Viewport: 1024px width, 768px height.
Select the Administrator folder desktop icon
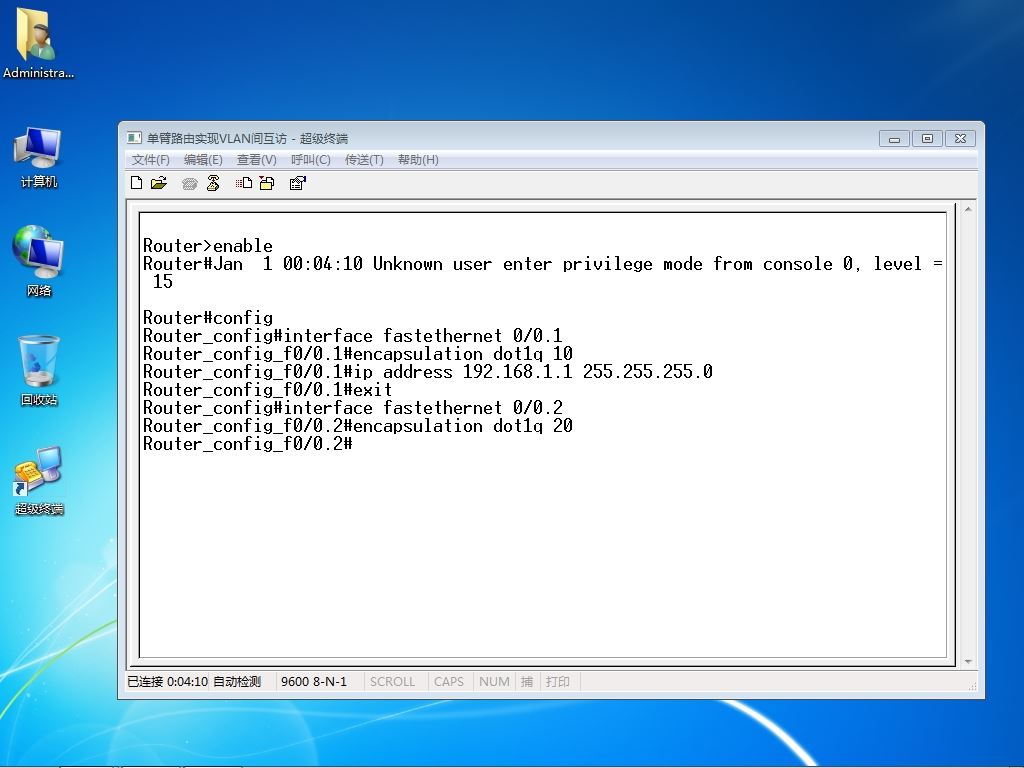click(38, 43)
